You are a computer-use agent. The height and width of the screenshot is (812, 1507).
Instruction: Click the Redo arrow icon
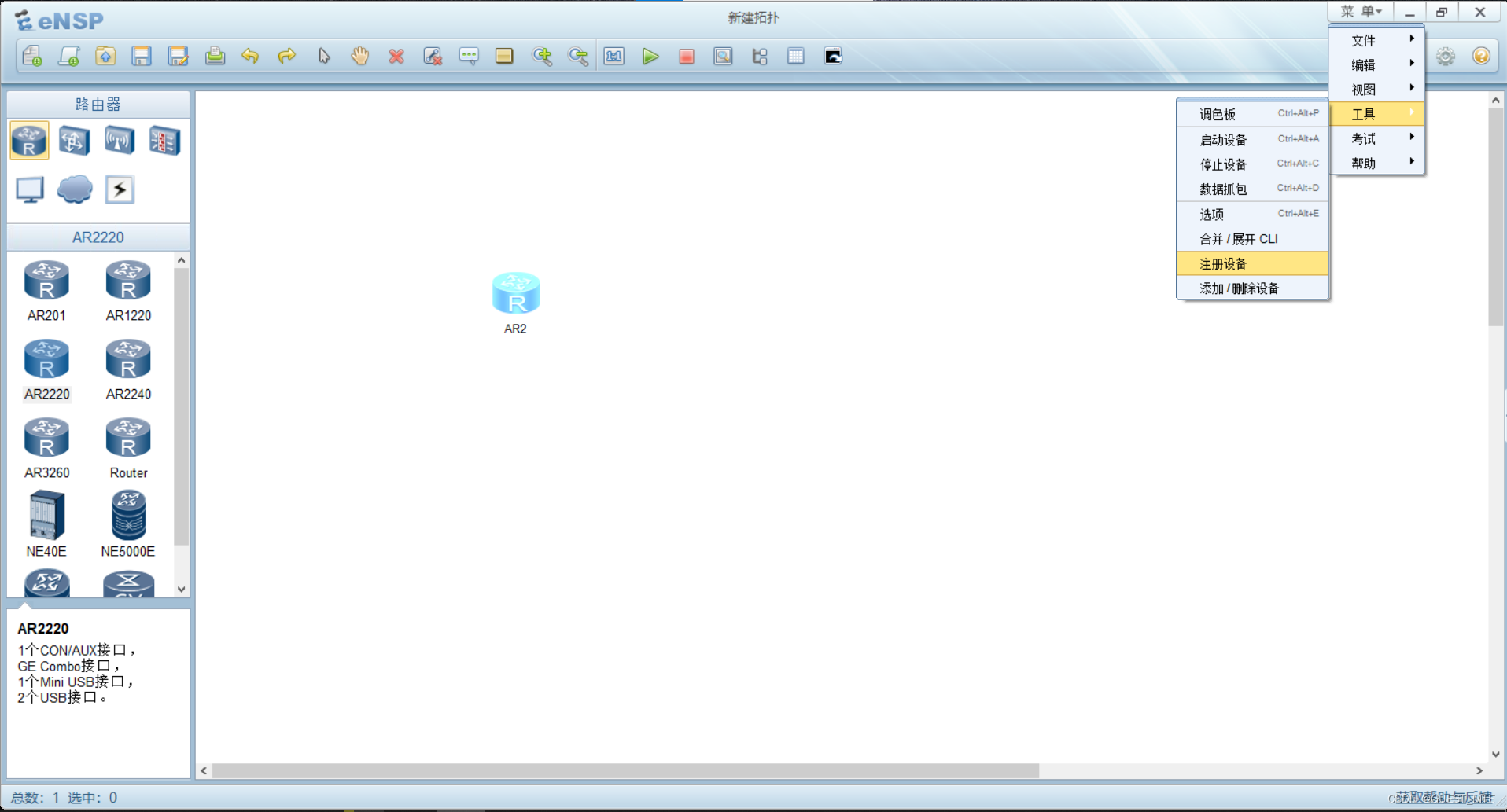coord(287,56)
